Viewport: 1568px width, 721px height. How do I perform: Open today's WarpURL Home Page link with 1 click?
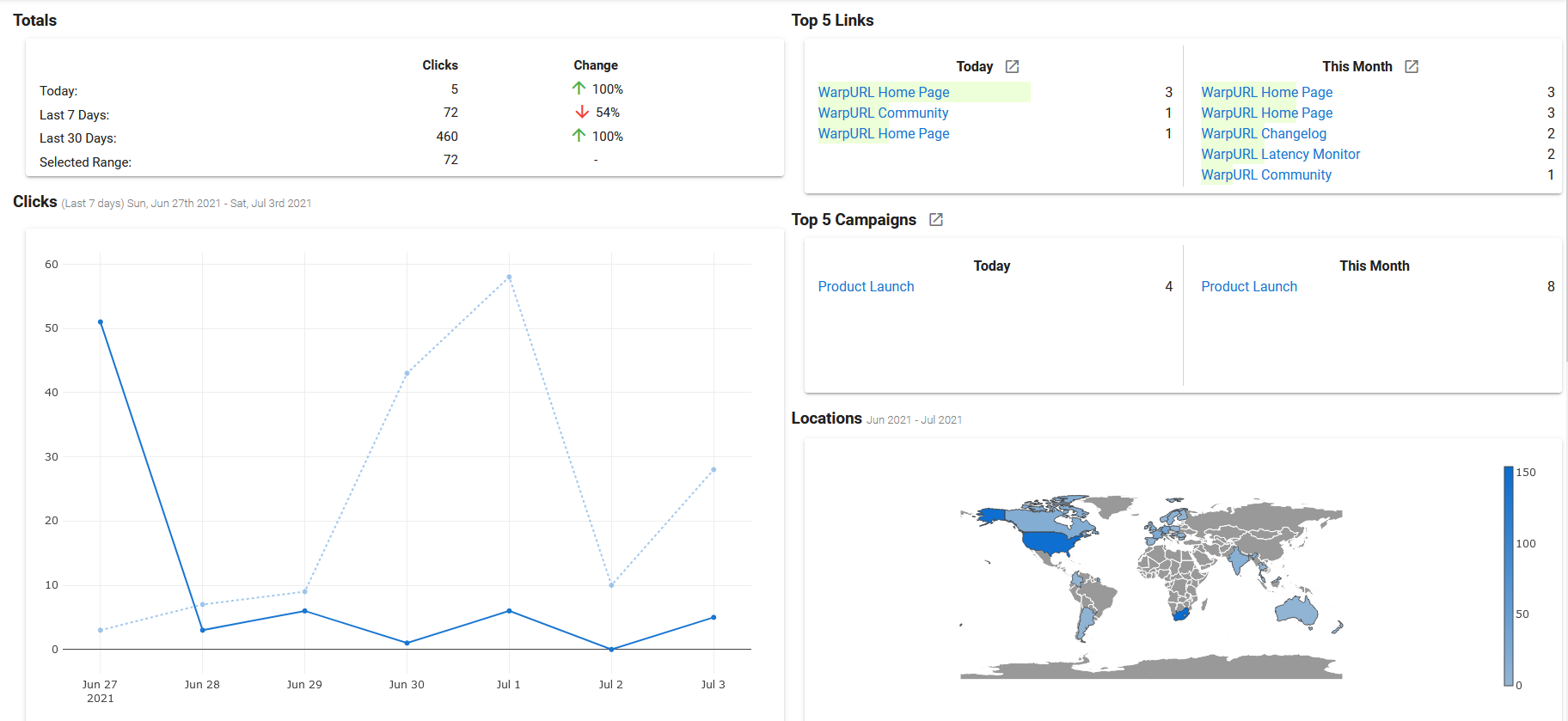pyautogui.click(x=884, y=133)
